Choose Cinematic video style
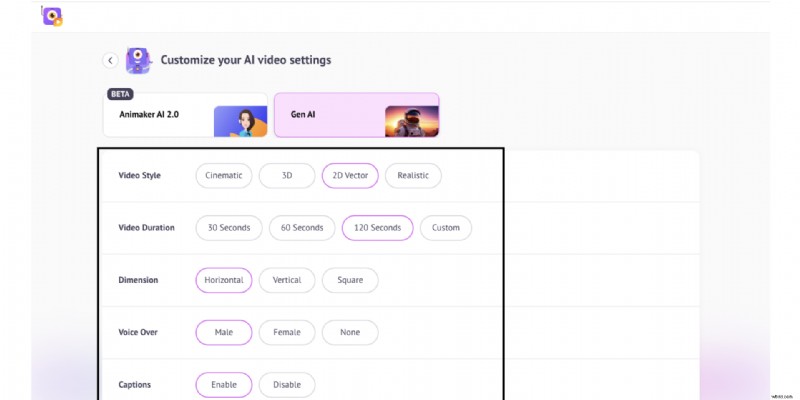The image size is (800, 400). (x=223, y=175)
